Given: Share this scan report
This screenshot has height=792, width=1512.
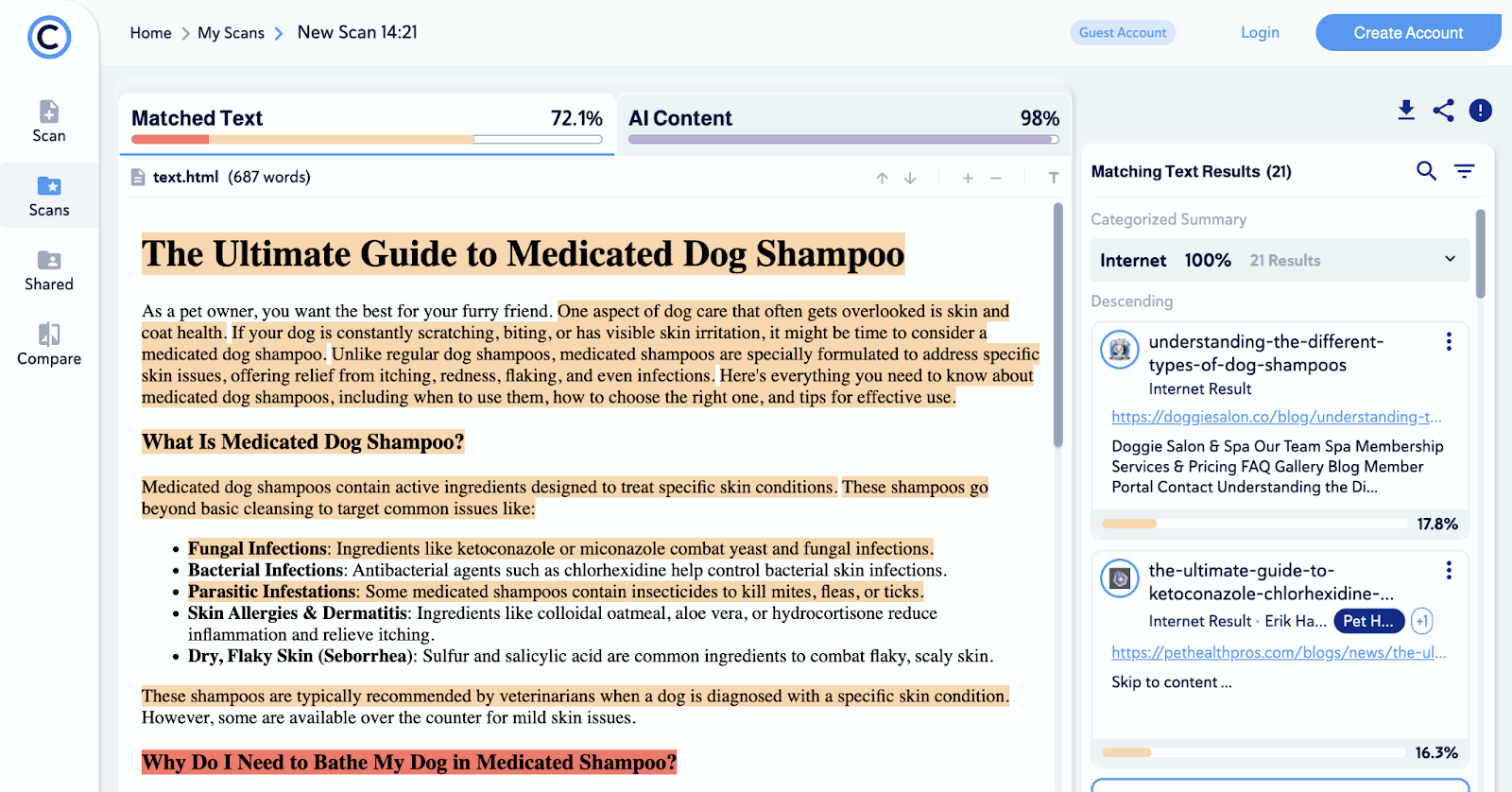Looking at the screenshot, I should [1443, 111].
